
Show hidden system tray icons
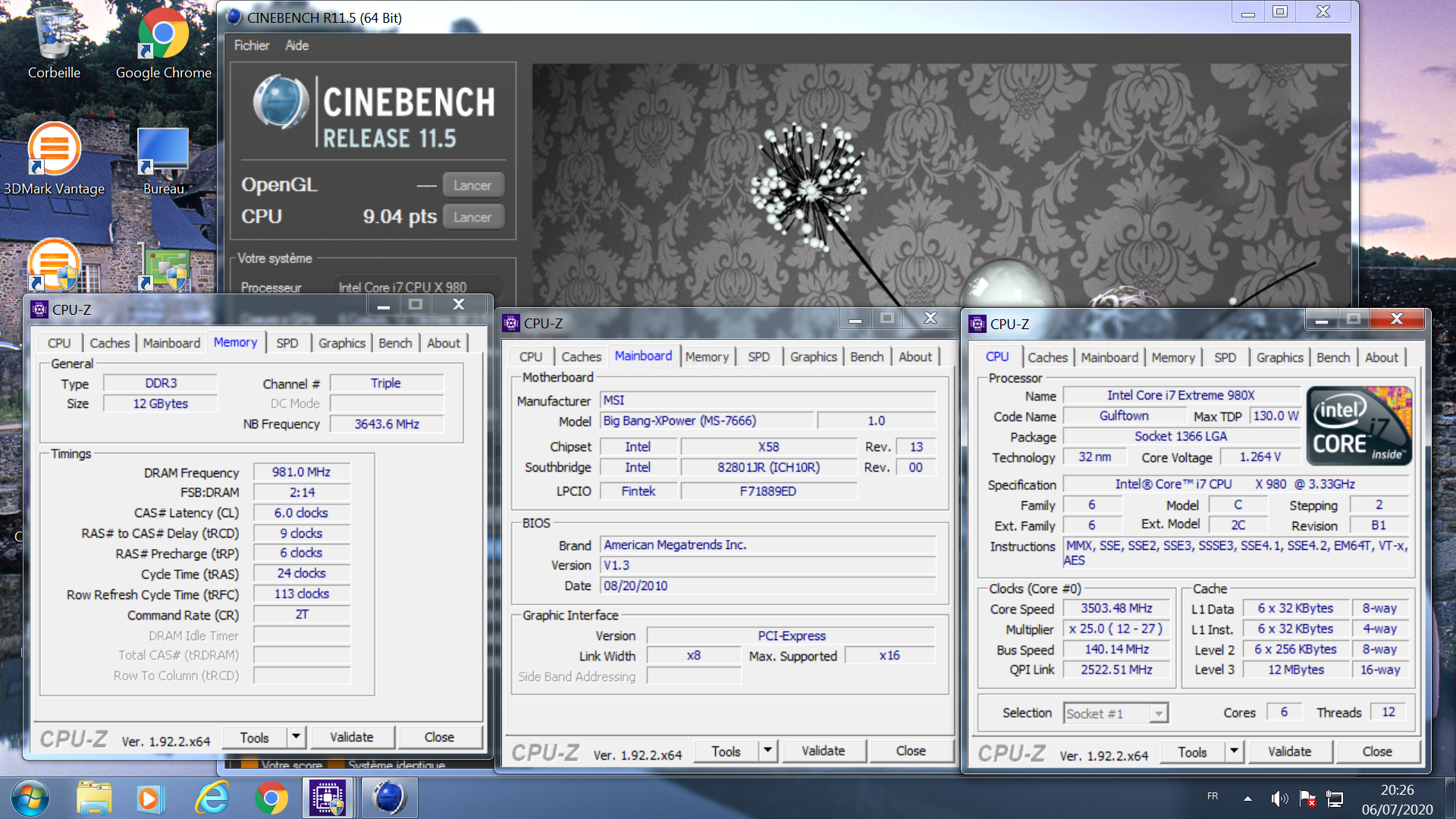tap(1247, 799)
